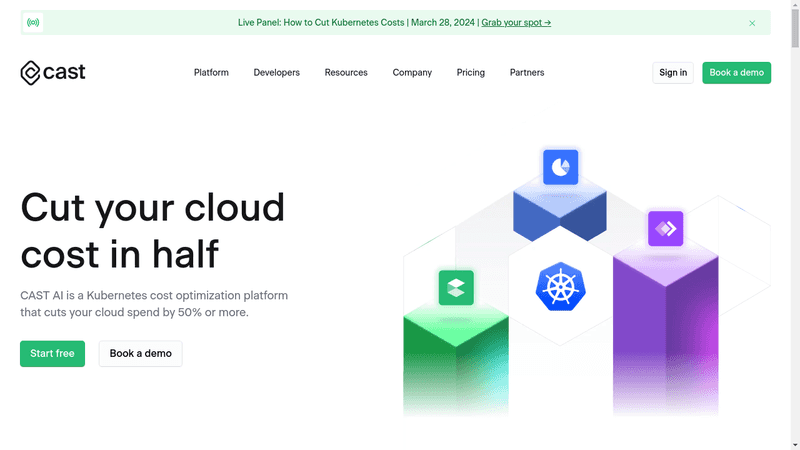Dismiss the Live Panel announcement banner
This screenshot has height=450, width=800.
pos(752,23)
